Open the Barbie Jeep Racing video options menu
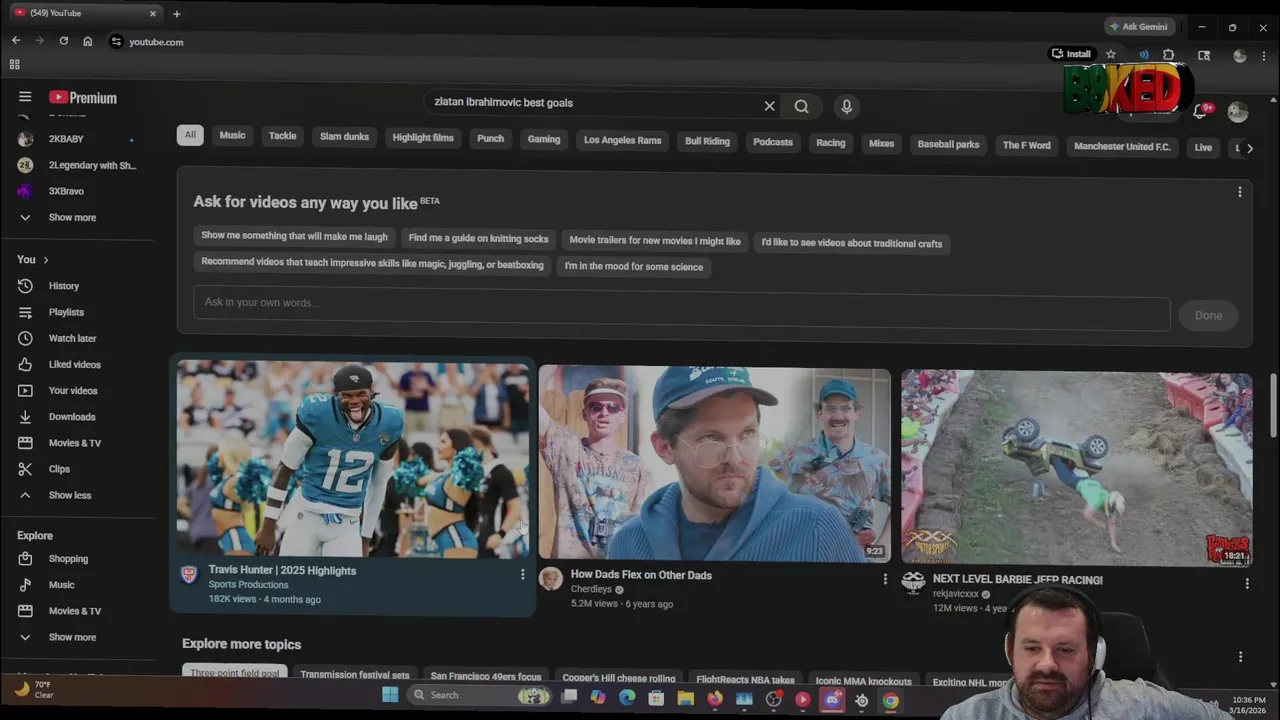The height and width of the screenshot is (720, 1280). 1247,583
